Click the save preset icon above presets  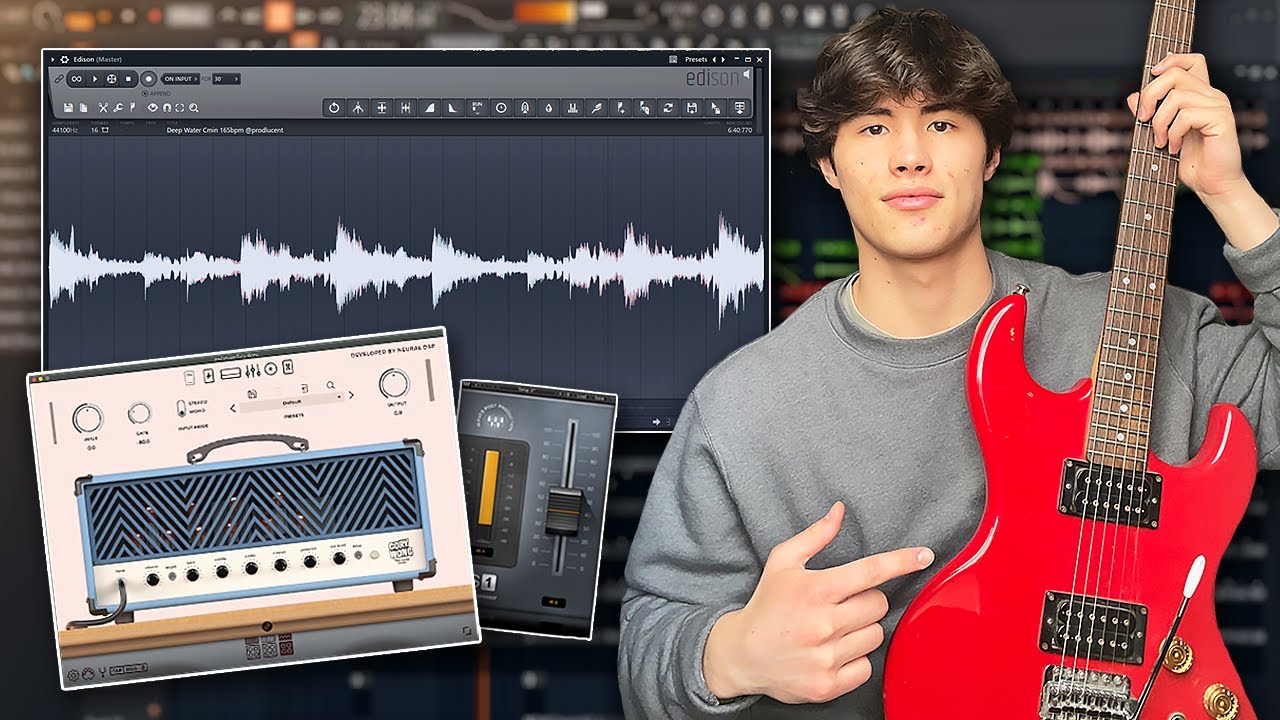(252, 393)
